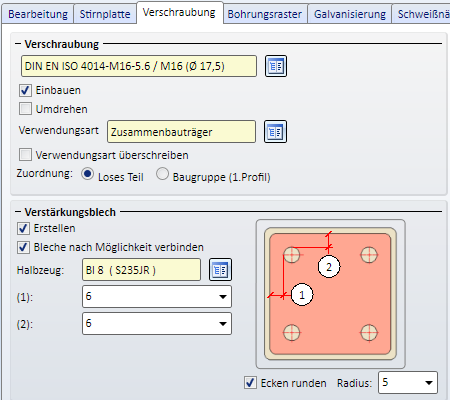Click the Bl 8 (S235JR) Halbzeug field
This screenshot has height=400, width=450.
coord(141,270)
